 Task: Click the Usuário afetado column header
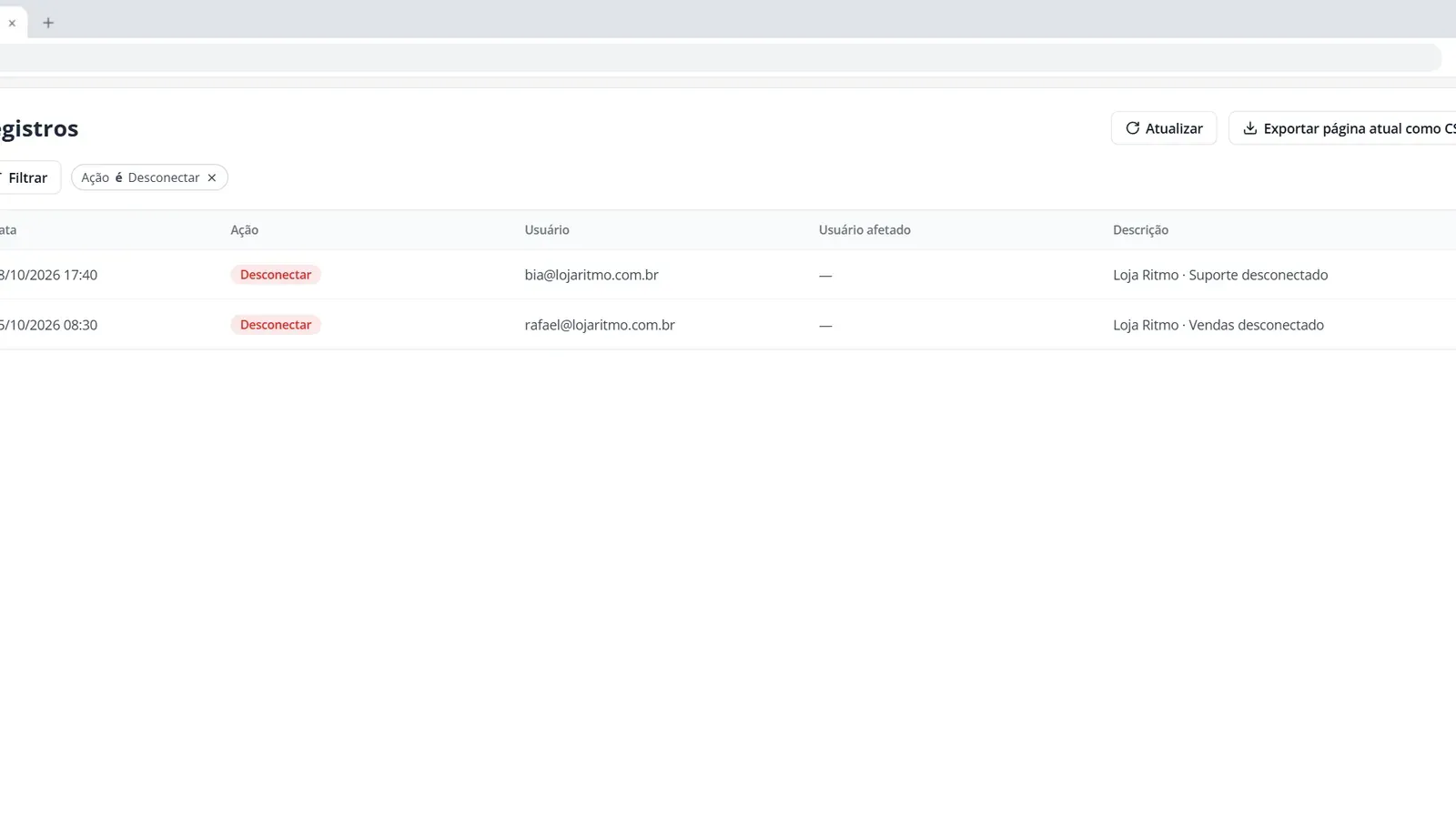[864, 230]
